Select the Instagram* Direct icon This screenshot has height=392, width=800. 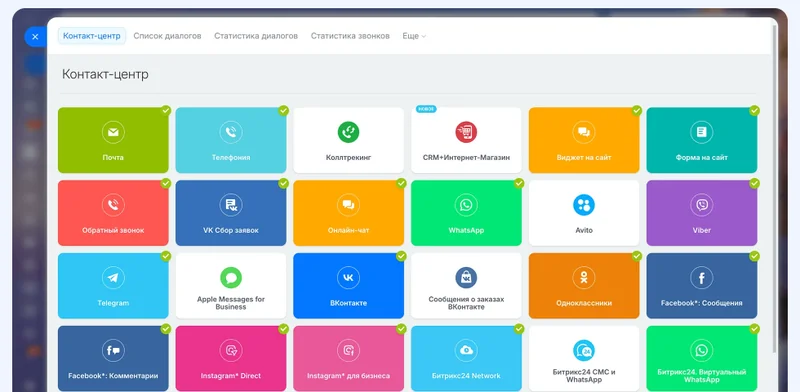231,351
